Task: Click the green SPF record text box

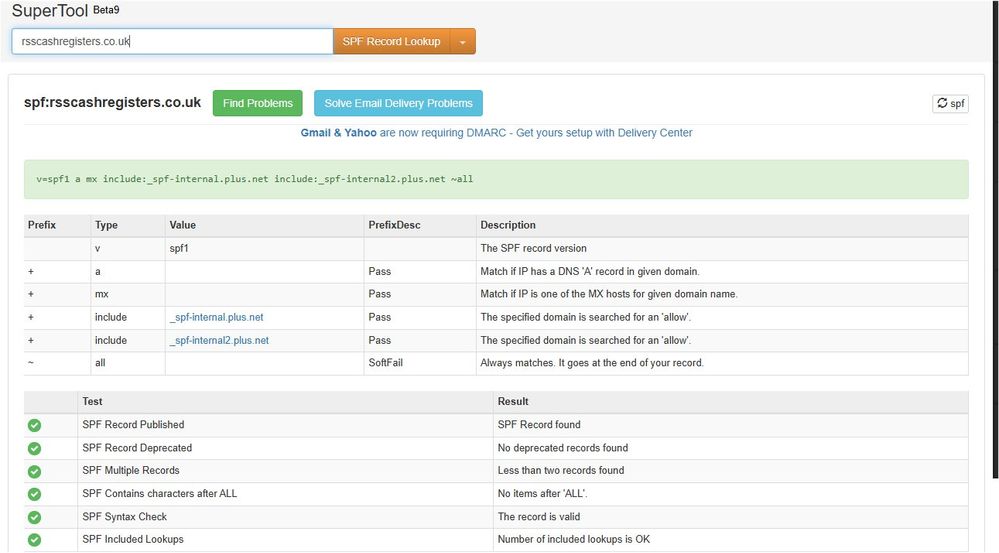Action: (496, 179)
